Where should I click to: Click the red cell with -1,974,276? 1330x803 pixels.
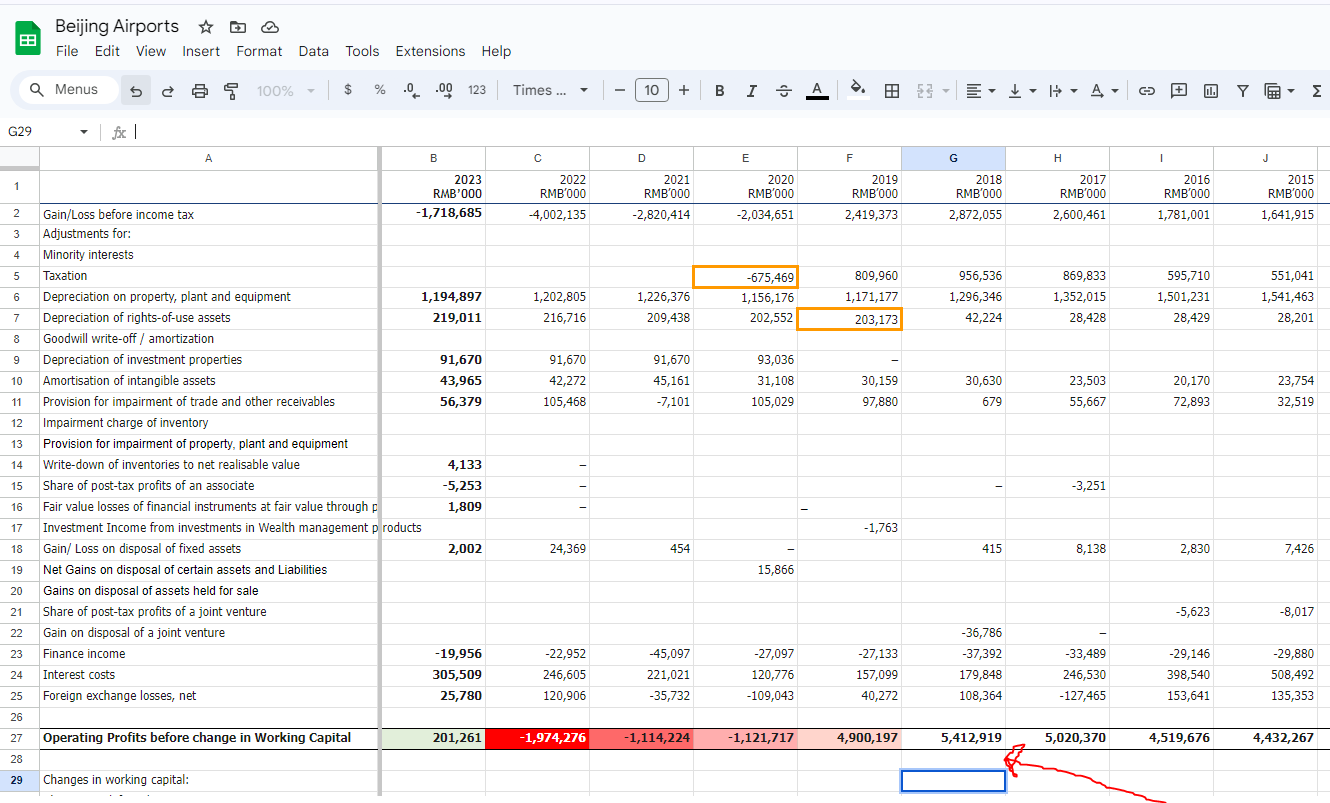coord(537,738)
